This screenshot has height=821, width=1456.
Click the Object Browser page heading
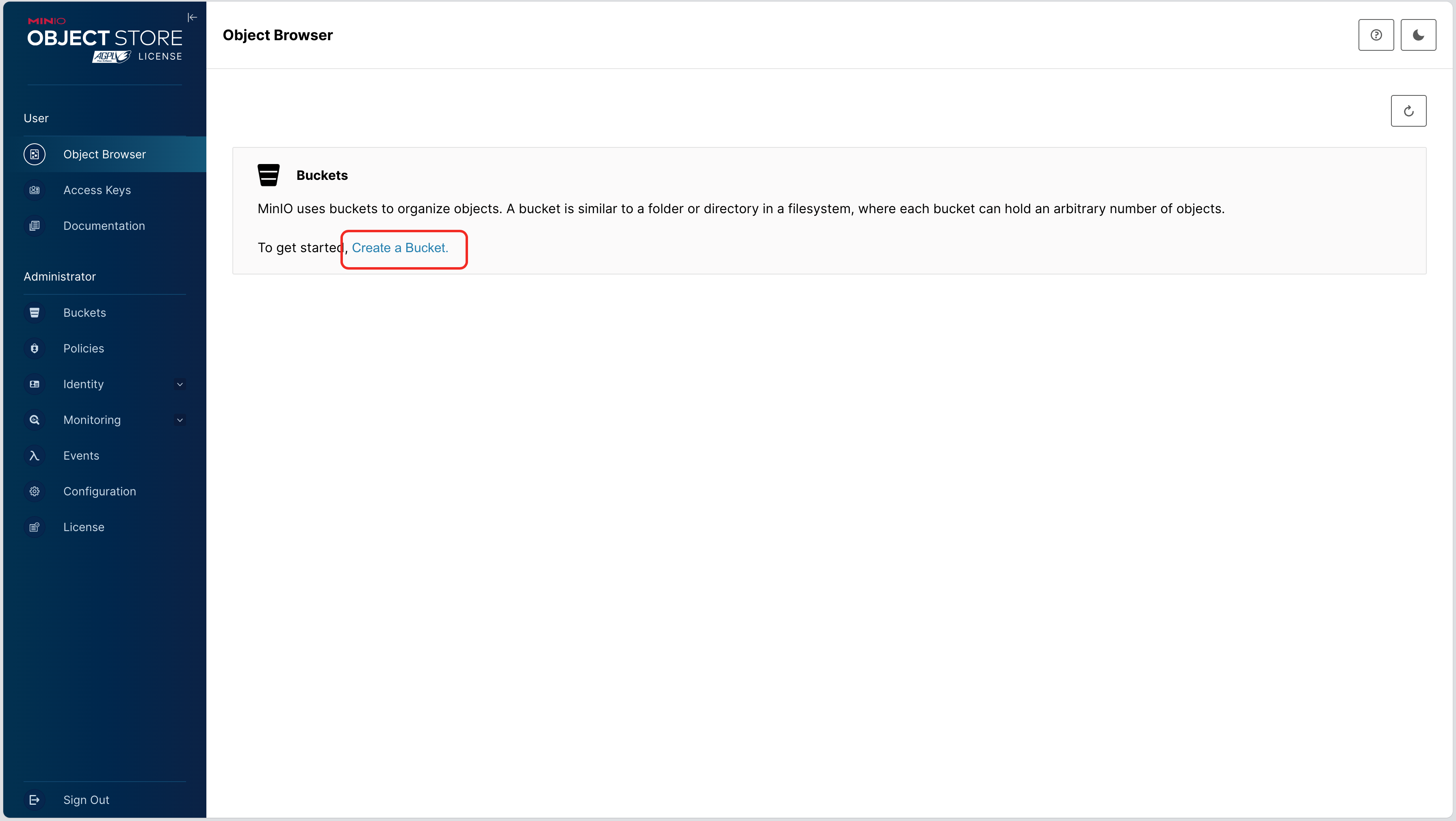277,35
